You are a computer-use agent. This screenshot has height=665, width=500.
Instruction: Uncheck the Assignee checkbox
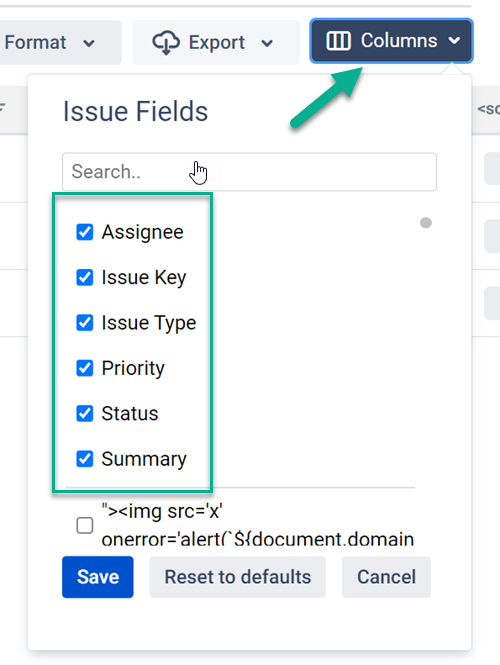point(85,232)
